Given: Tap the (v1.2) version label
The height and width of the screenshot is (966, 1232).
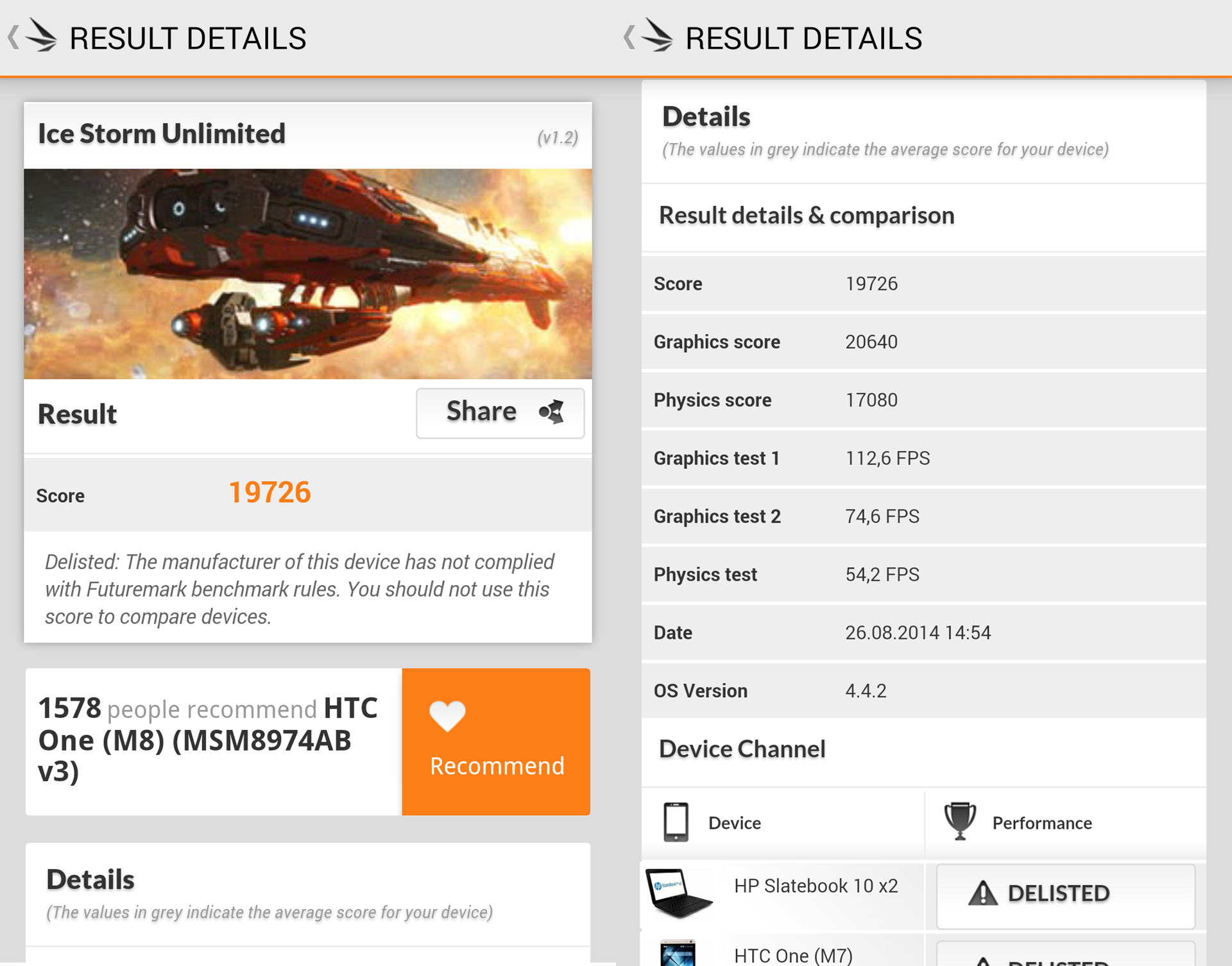Looking at the screenshot, I should pyautogui.click(x=558, y=137).
